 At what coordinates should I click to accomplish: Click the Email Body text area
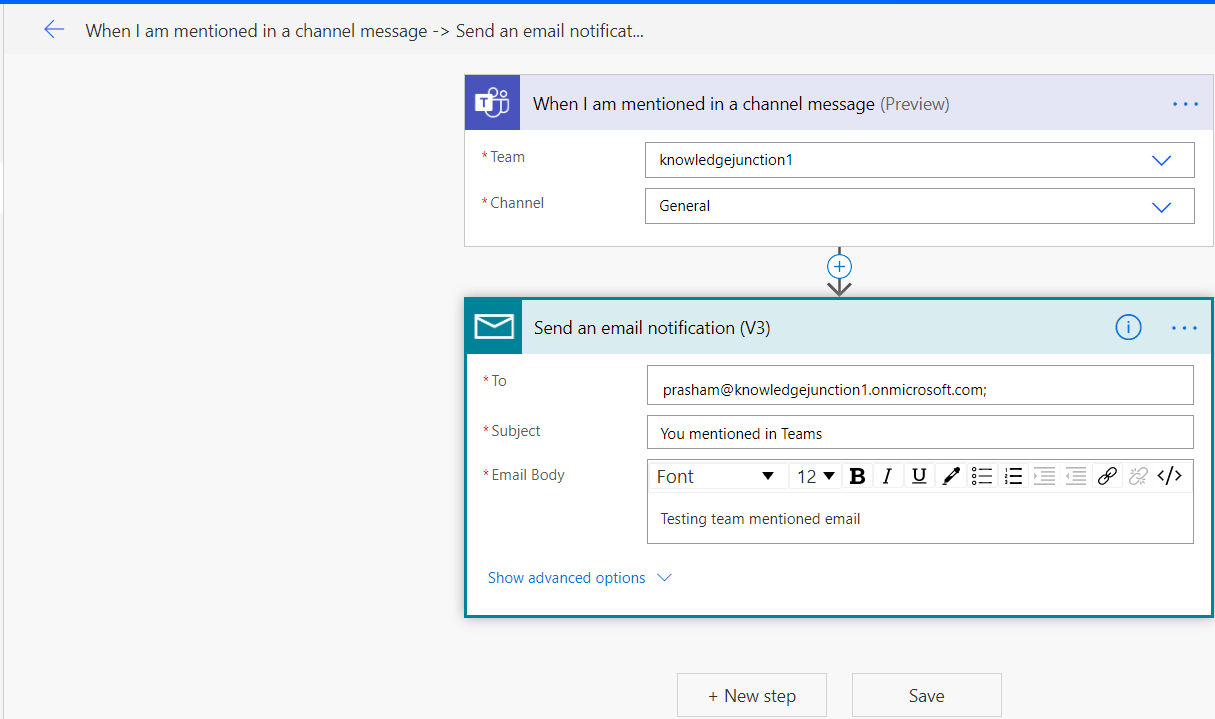(920, 518)
